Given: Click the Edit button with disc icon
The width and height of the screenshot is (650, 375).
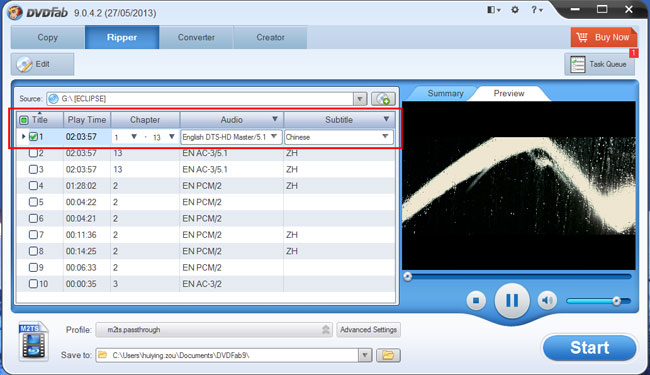Looking at the screenshot, I should pos(42,64).
